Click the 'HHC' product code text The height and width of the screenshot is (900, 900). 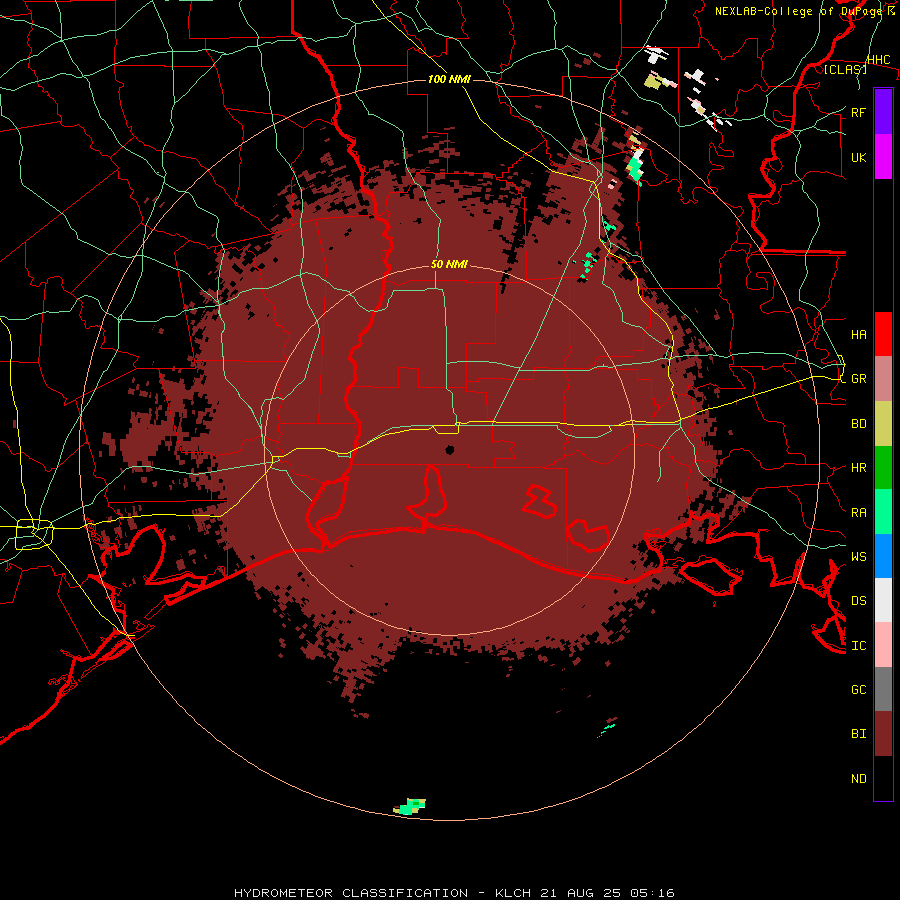click(878, 59)
